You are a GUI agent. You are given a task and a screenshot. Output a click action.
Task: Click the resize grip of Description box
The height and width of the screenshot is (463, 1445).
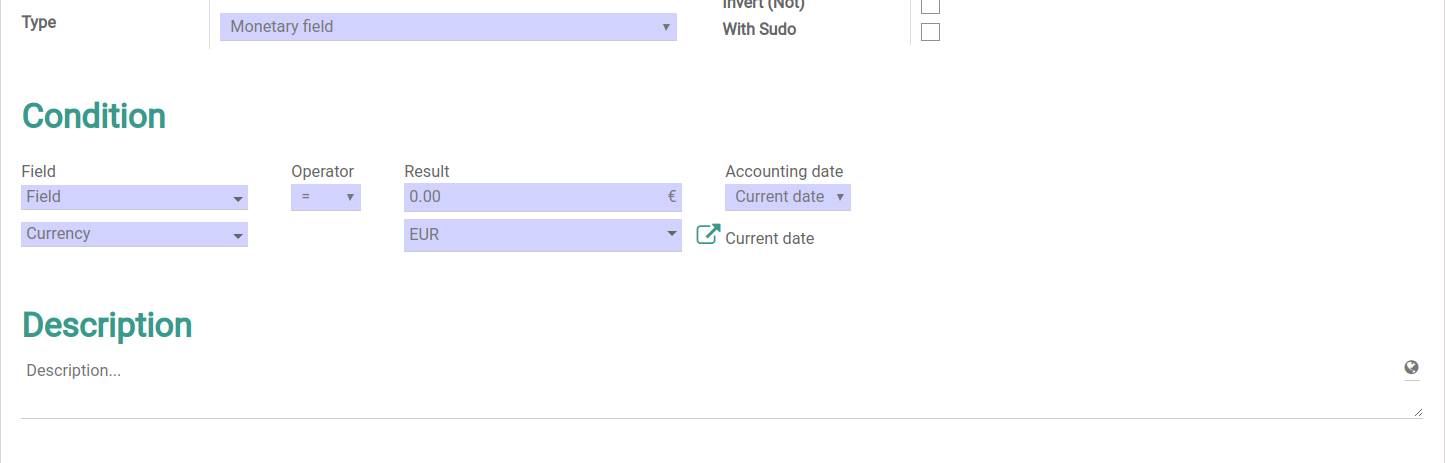(x=1418, y=411)
